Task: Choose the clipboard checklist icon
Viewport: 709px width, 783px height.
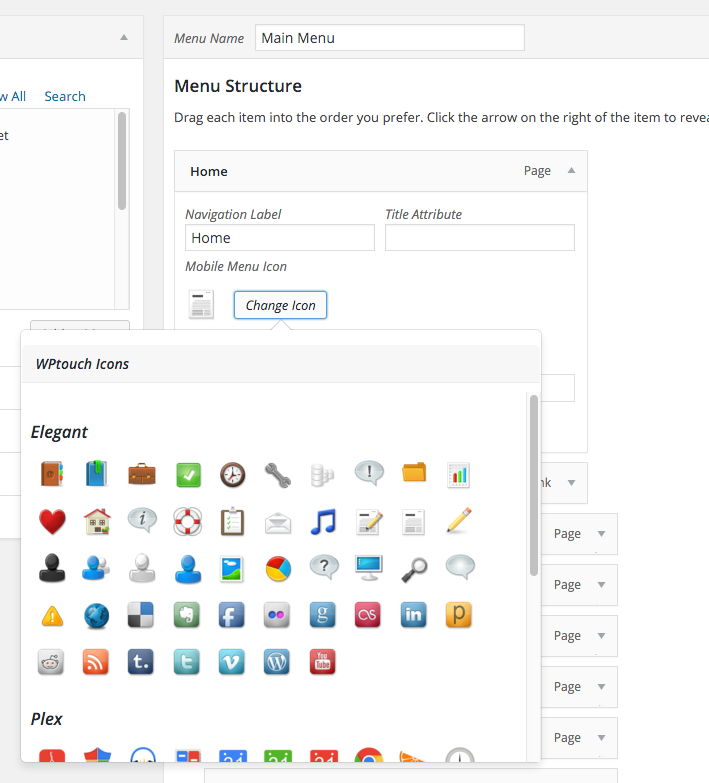Action: (233, 522)
